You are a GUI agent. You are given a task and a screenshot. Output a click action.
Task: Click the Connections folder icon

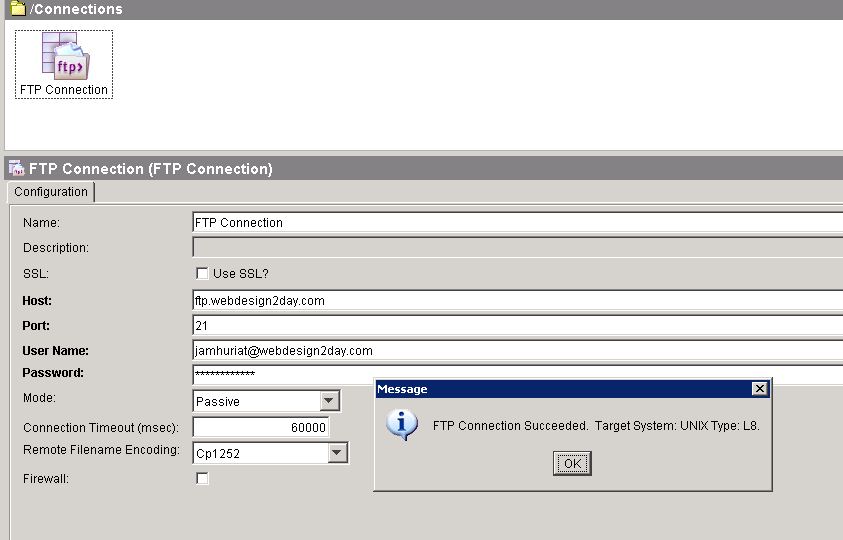tap(18, 9)
